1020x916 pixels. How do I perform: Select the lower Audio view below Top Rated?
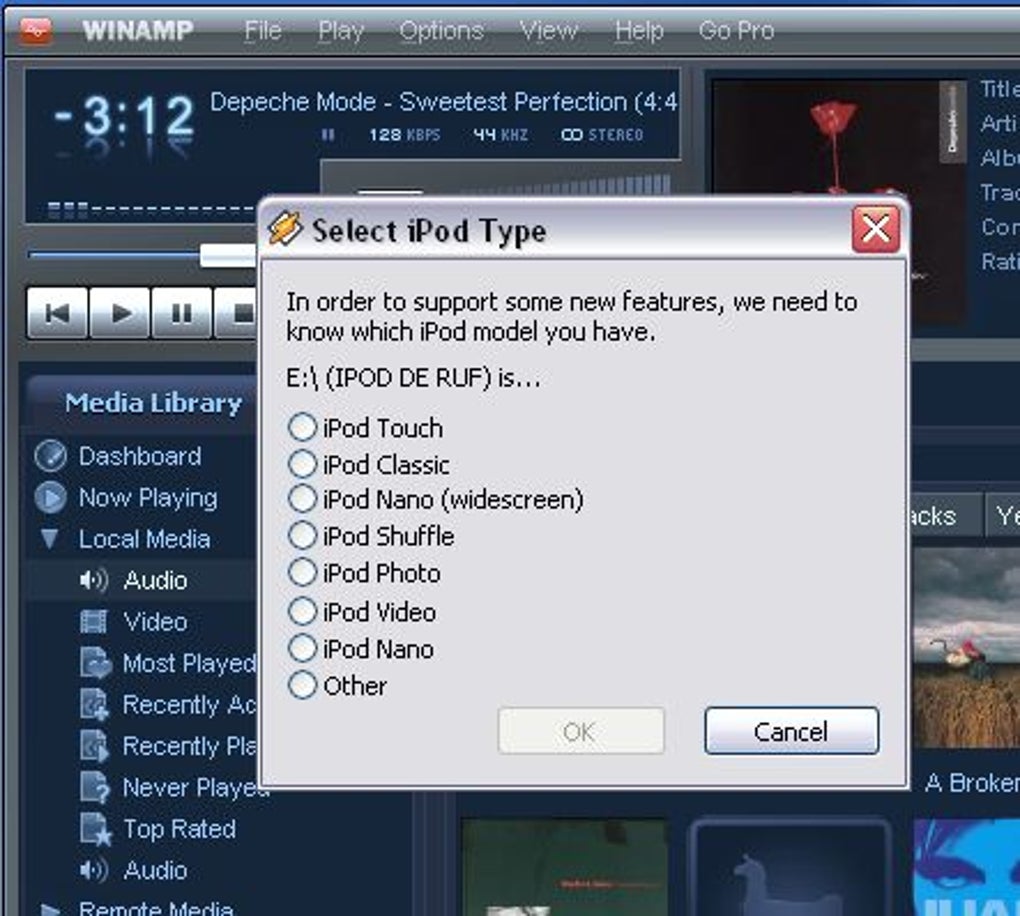[155, 870]
